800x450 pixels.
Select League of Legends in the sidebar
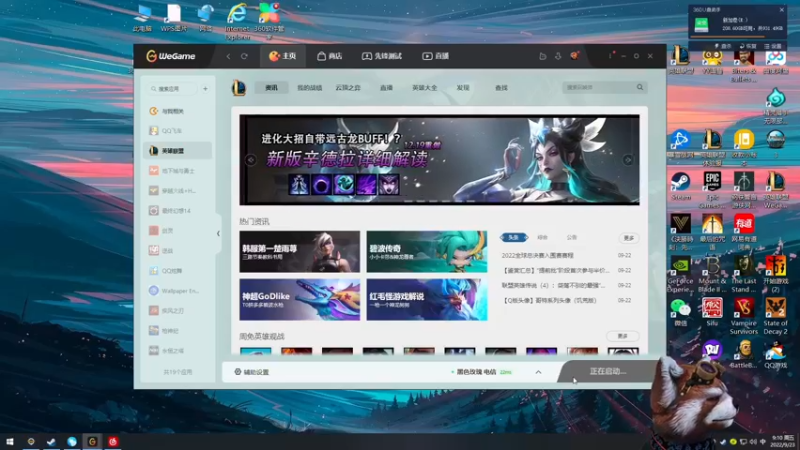[178, 151]
